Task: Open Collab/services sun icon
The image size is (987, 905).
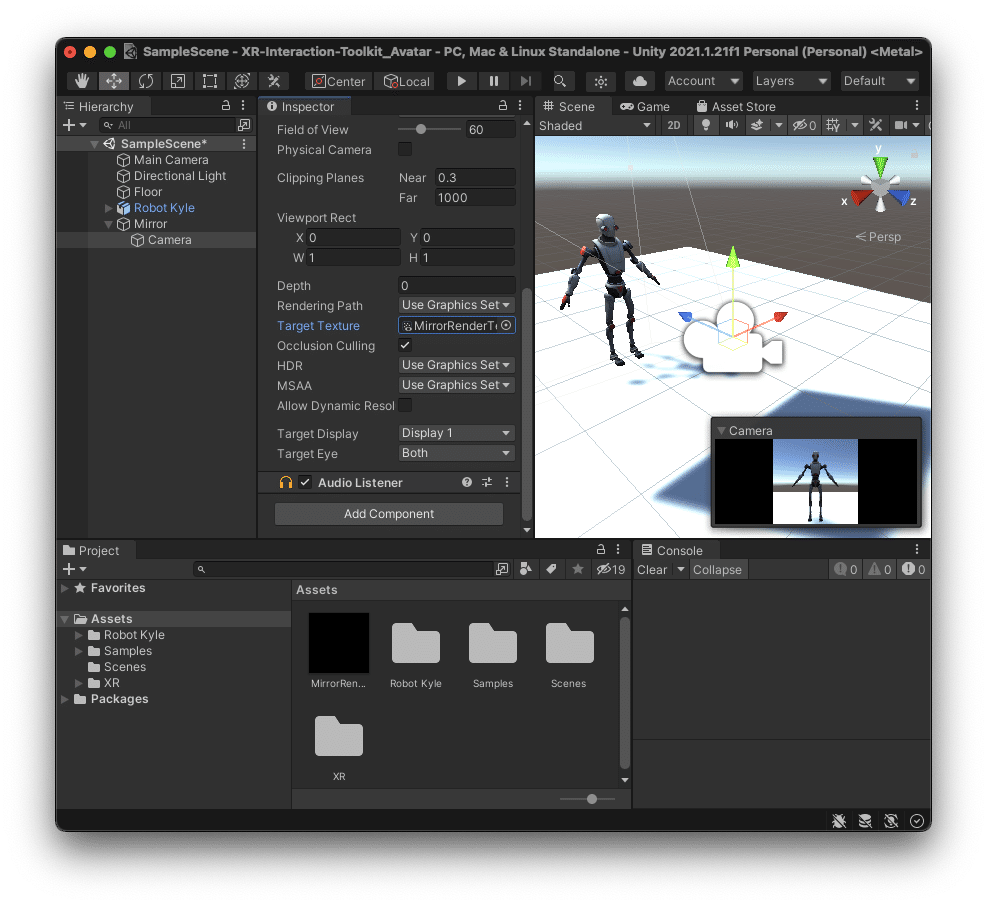Action: click(x=601, y=81)
